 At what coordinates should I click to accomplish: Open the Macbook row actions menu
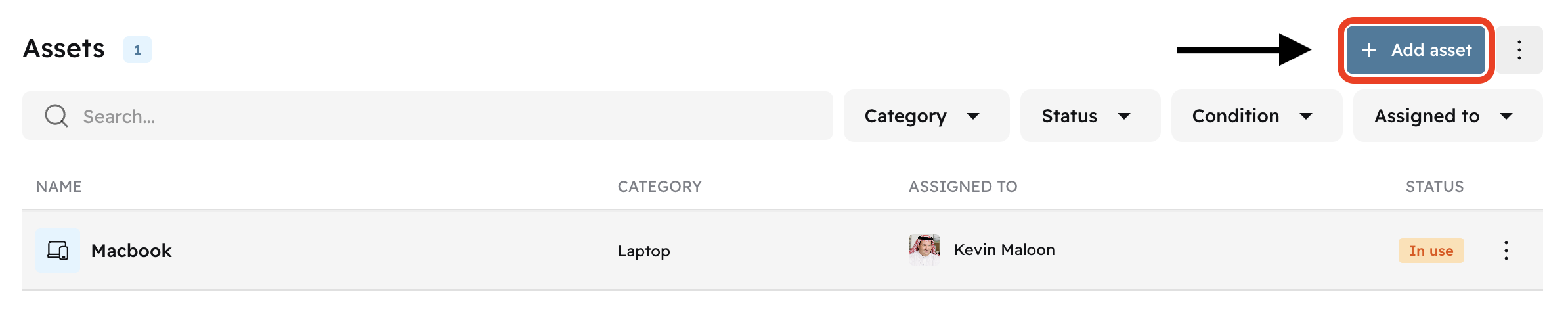click(1506, 251)
